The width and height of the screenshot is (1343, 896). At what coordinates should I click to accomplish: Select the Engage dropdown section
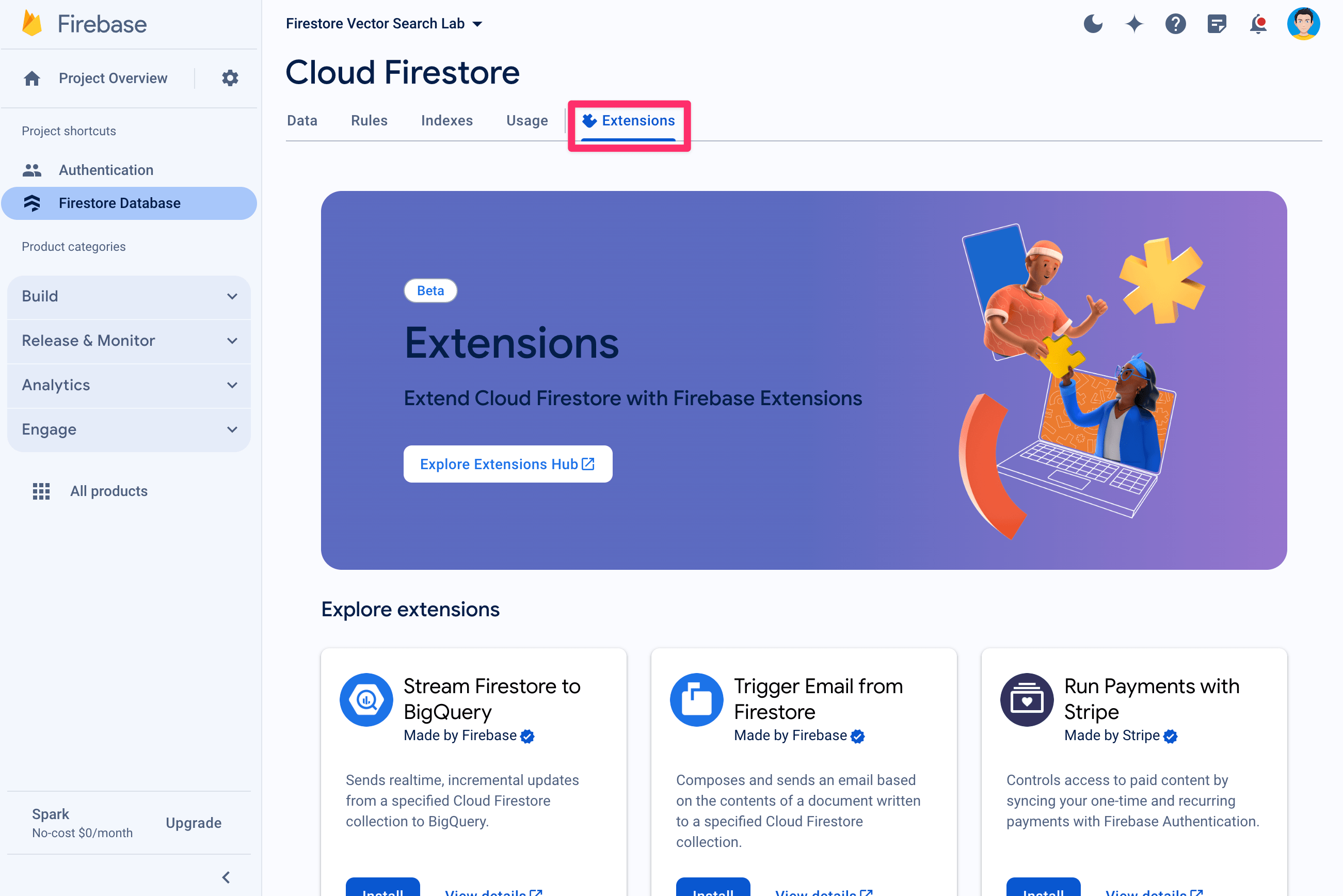coord(128,429)
